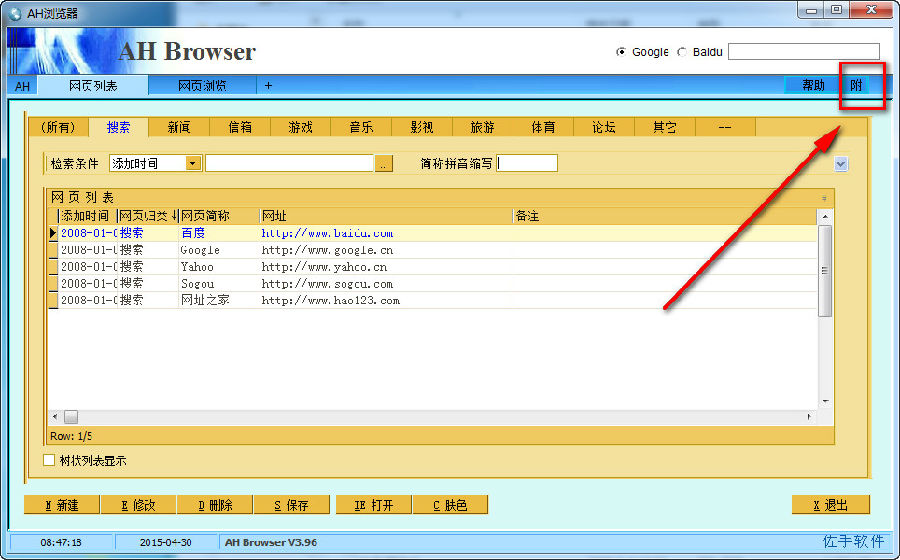Select the 搜索 category tab
The height and width of the screenshot is (560, 900).
[x=118, y=127]
